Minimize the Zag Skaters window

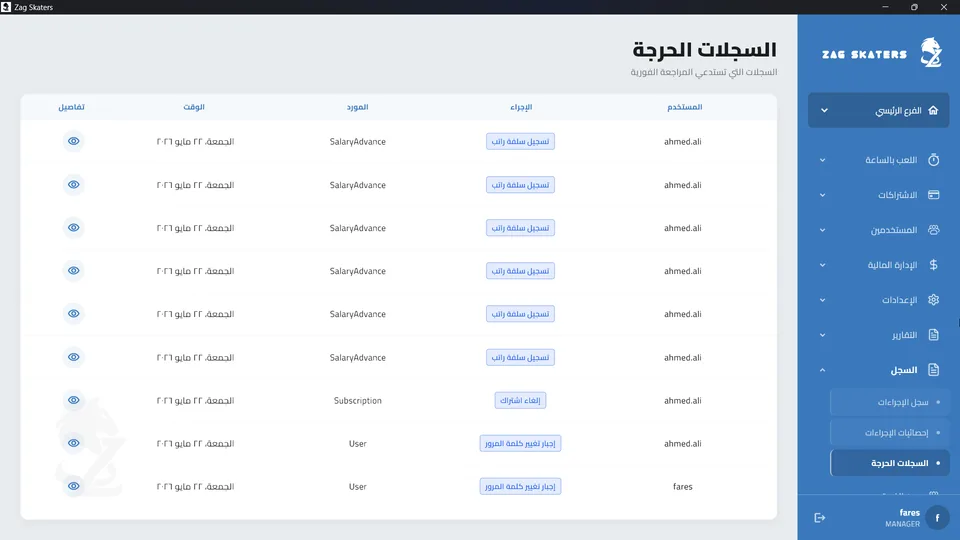885,7
